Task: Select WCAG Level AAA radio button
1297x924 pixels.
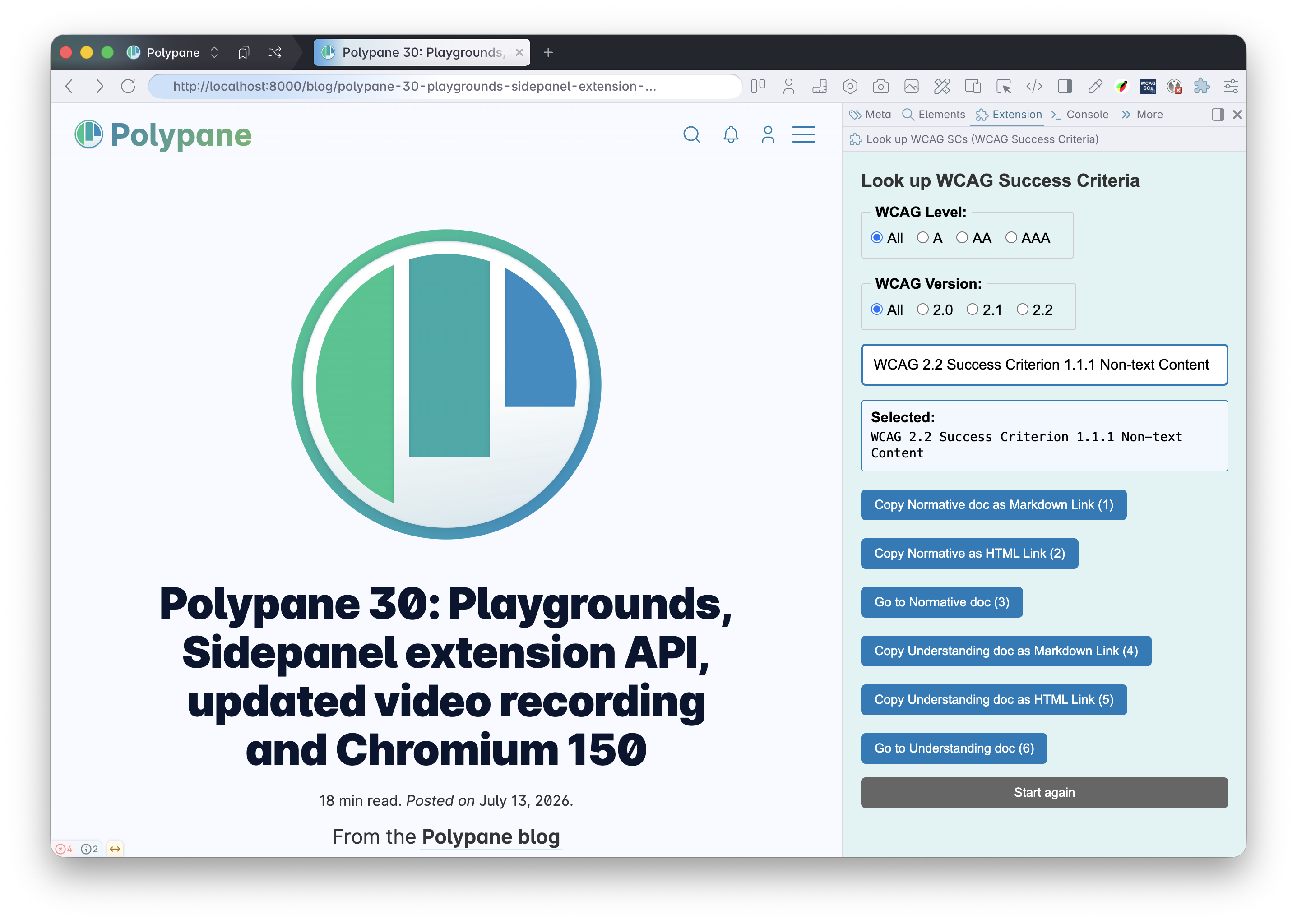Action: coord(1011,238)
